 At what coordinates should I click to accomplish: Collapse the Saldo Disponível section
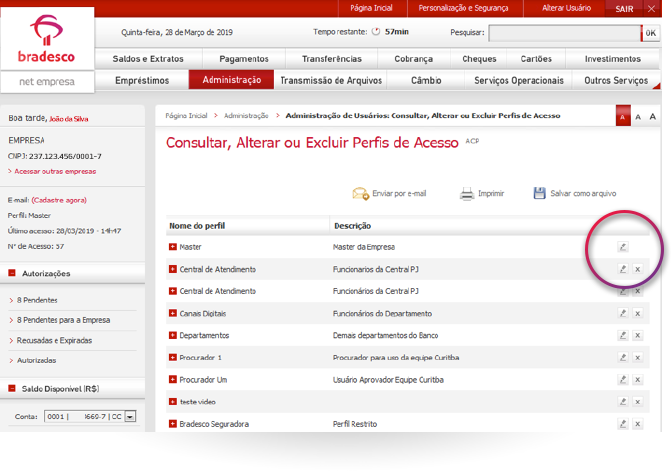tap(12, 388)
